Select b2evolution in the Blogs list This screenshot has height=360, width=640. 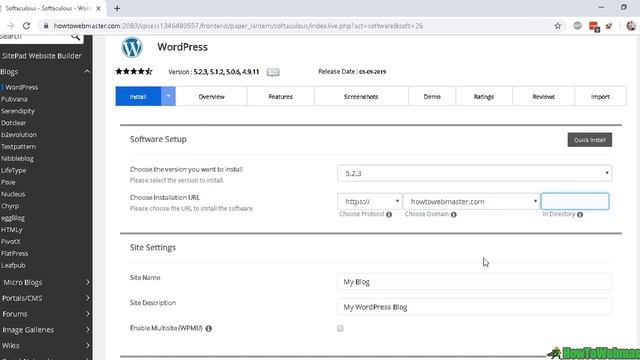pyautogui.click(x=19, y=135)
